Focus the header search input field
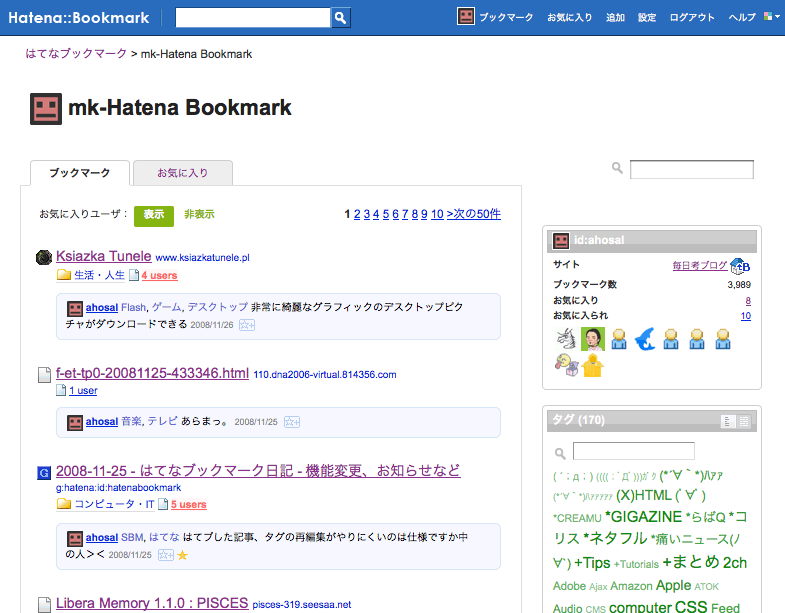 point(253,18)
